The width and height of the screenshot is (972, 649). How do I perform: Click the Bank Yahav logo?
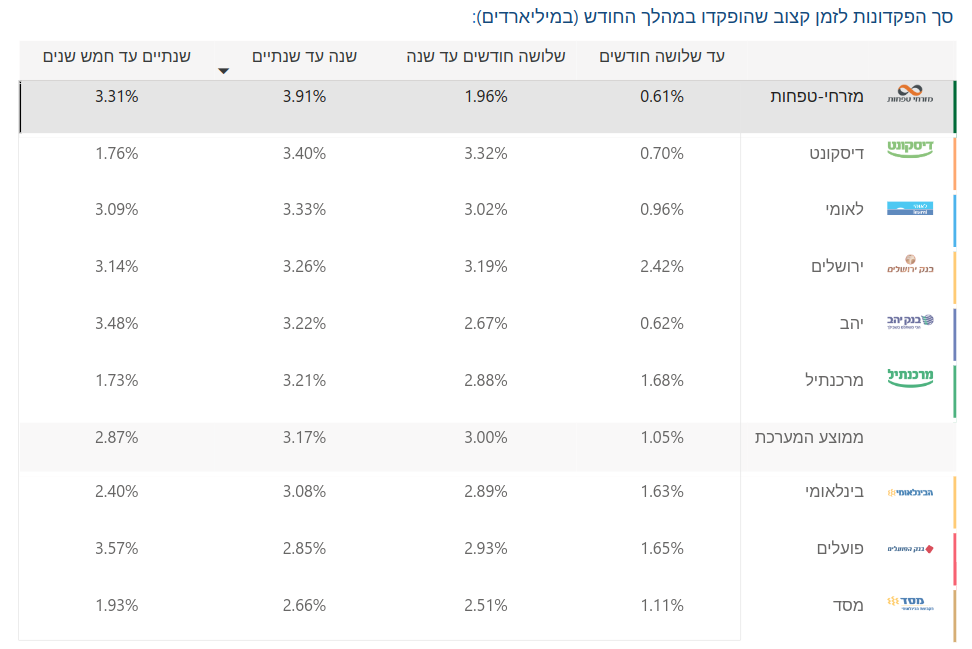[x=909, y=322]
